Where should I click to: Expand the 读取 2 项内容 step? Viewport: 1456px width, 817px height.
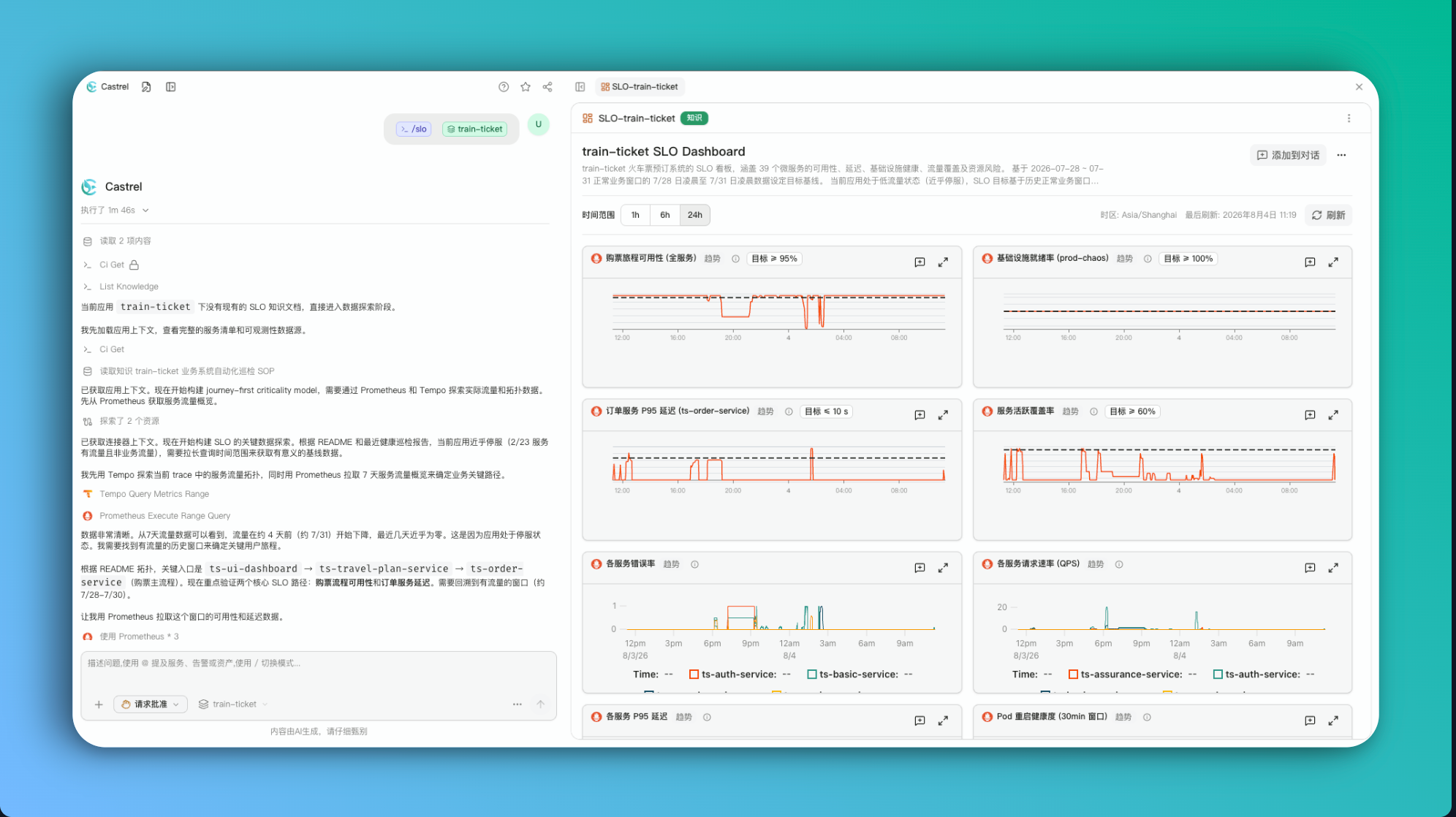[118, 241]
